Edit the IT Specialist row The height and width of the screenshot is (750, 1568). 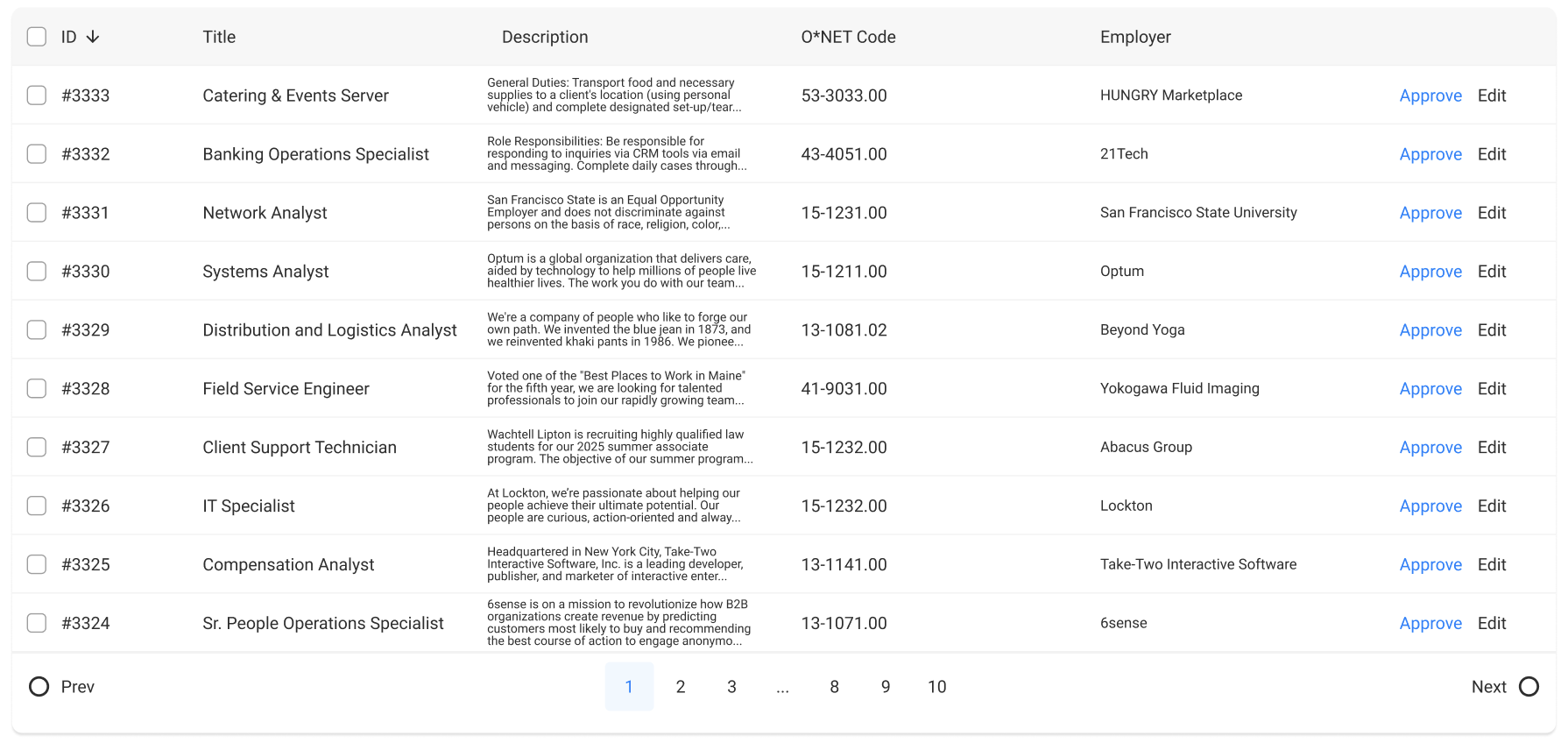[x=1492, y=506]
